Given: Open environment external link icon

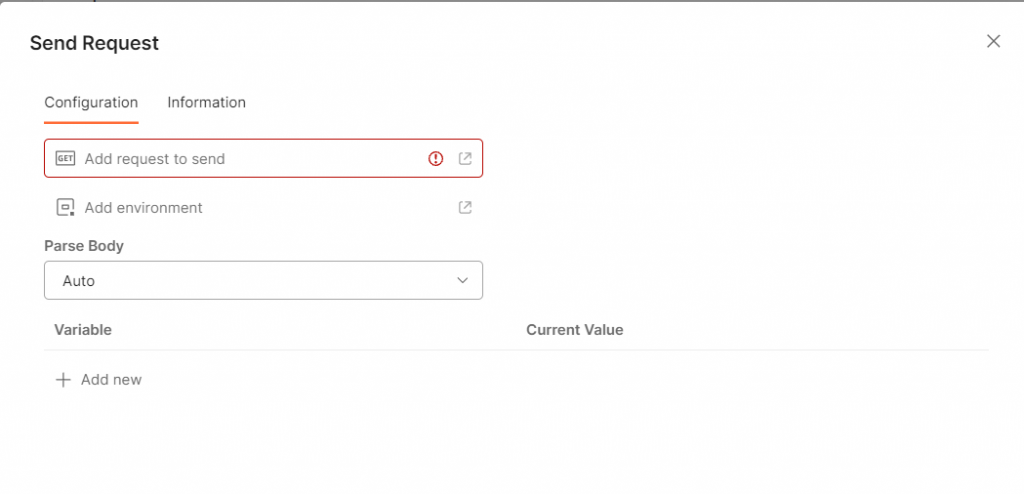Looking at the screenshot, I should (x=465, y=208).
